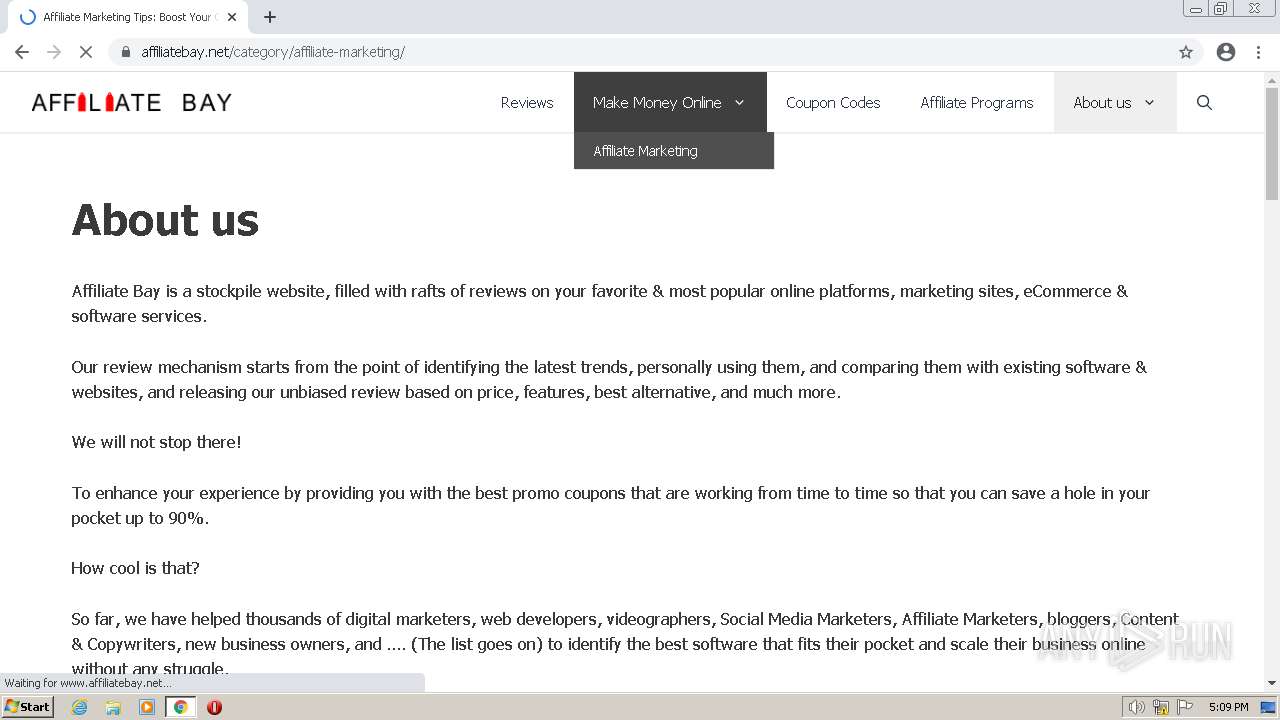This screenshot has height=720, width=1280.
Task: Expand the Make Money Online dropdown arrow
Action: click(740, 102)
